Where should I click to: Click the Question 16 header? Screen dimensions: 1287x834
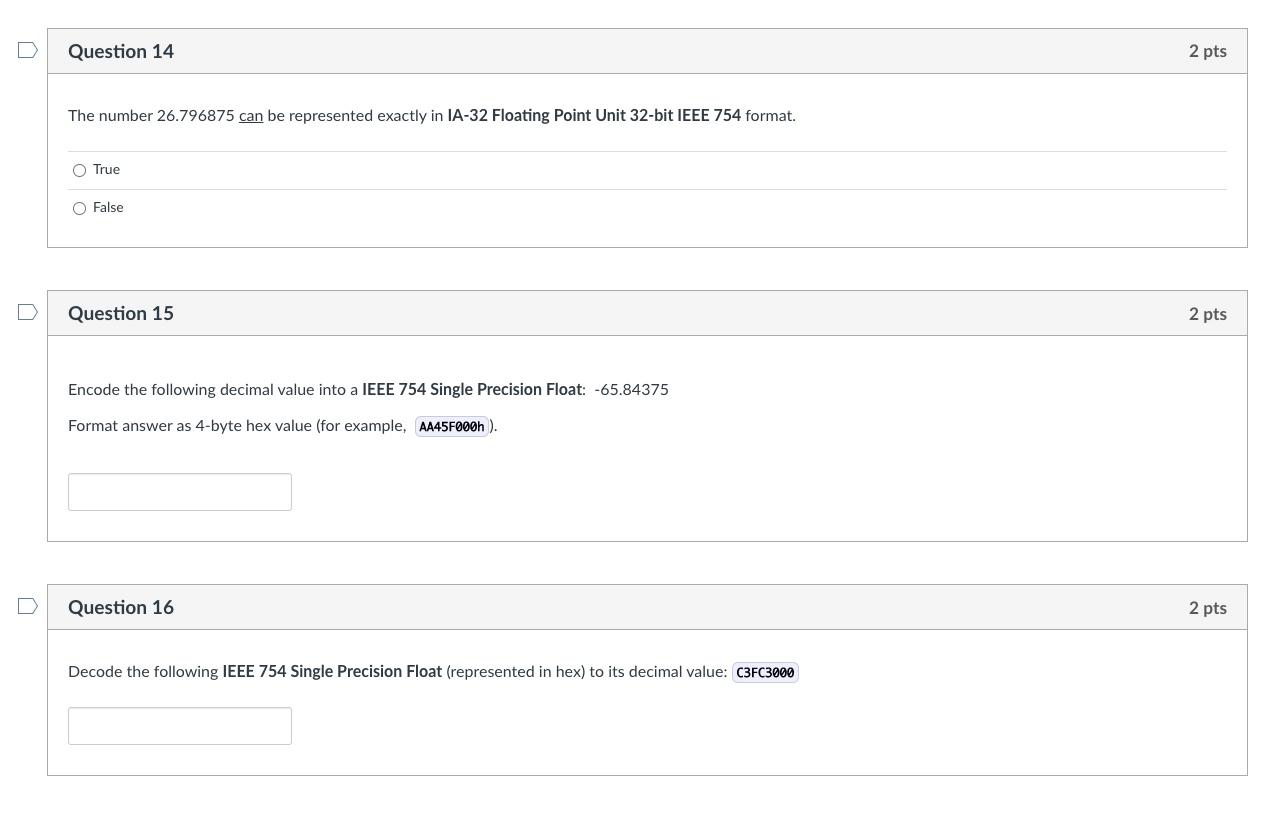(x=120, y=607)
